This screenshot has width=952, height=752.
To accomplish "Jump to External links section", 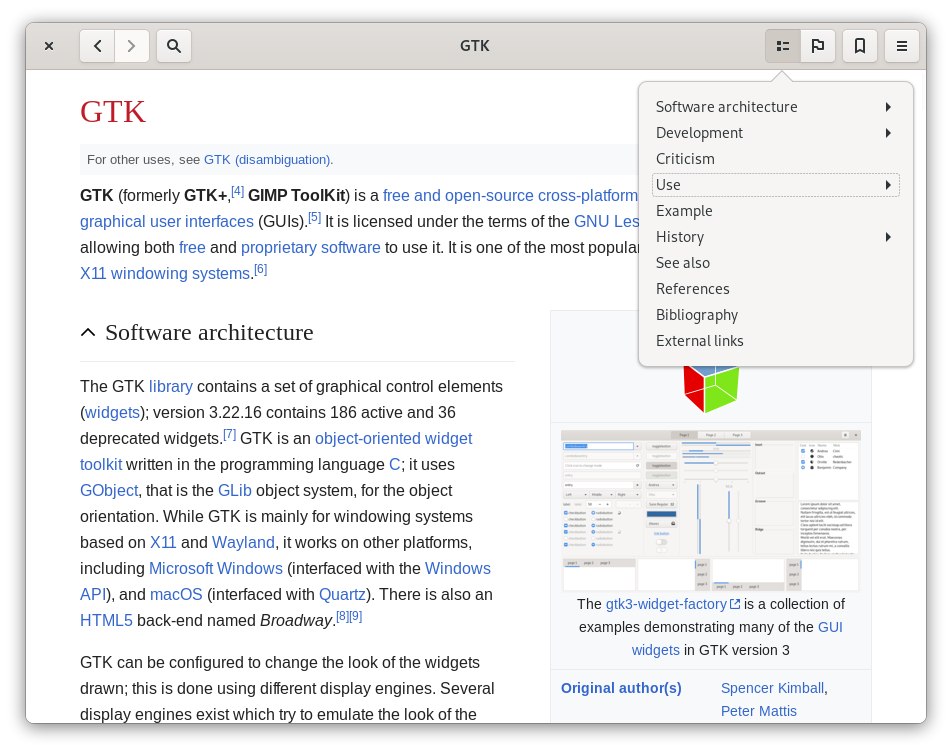I will click(775, 341).
